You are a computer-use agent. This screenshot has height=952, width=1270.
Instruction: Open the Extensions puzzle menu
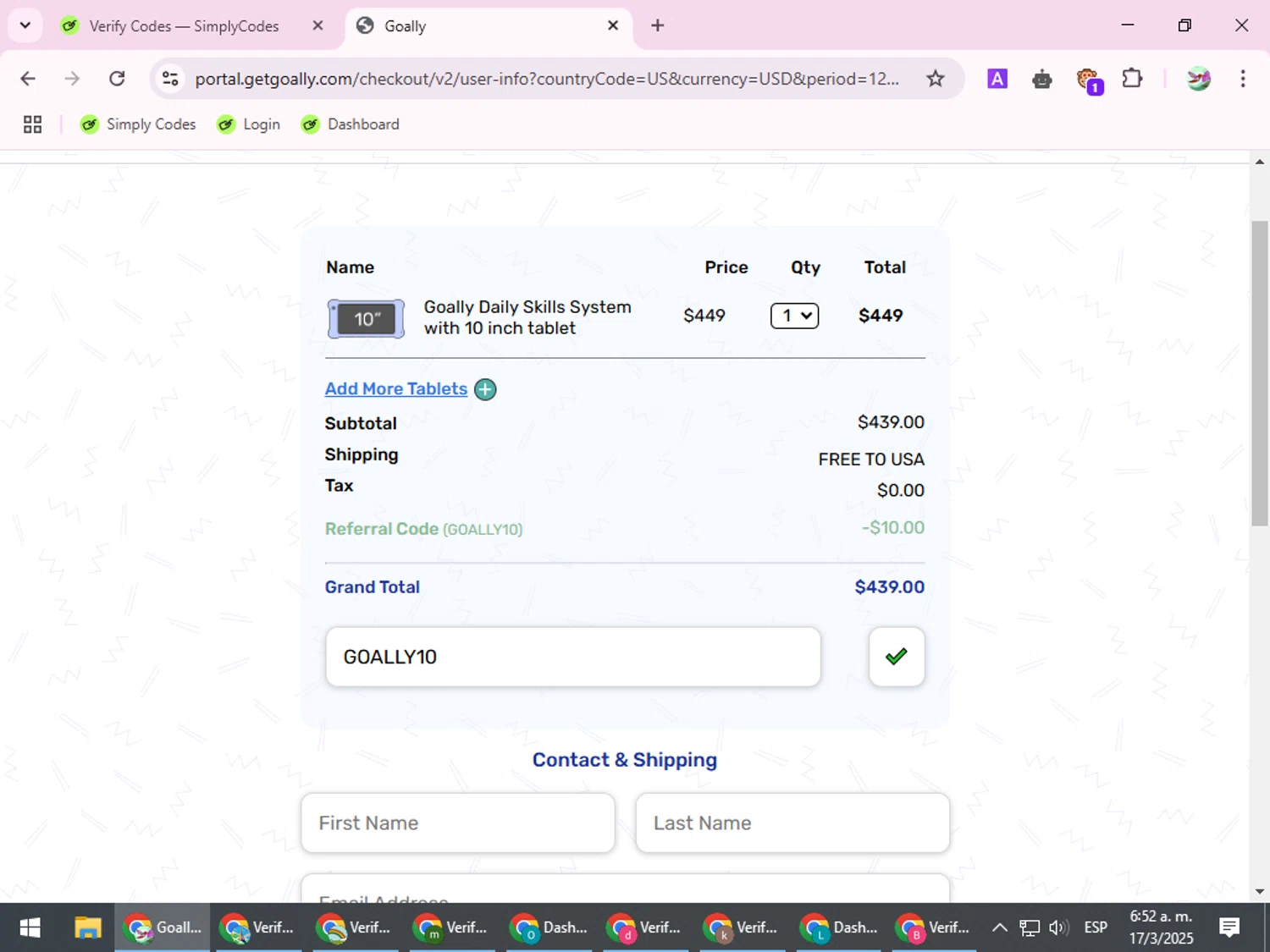(x=1132, y=79)
